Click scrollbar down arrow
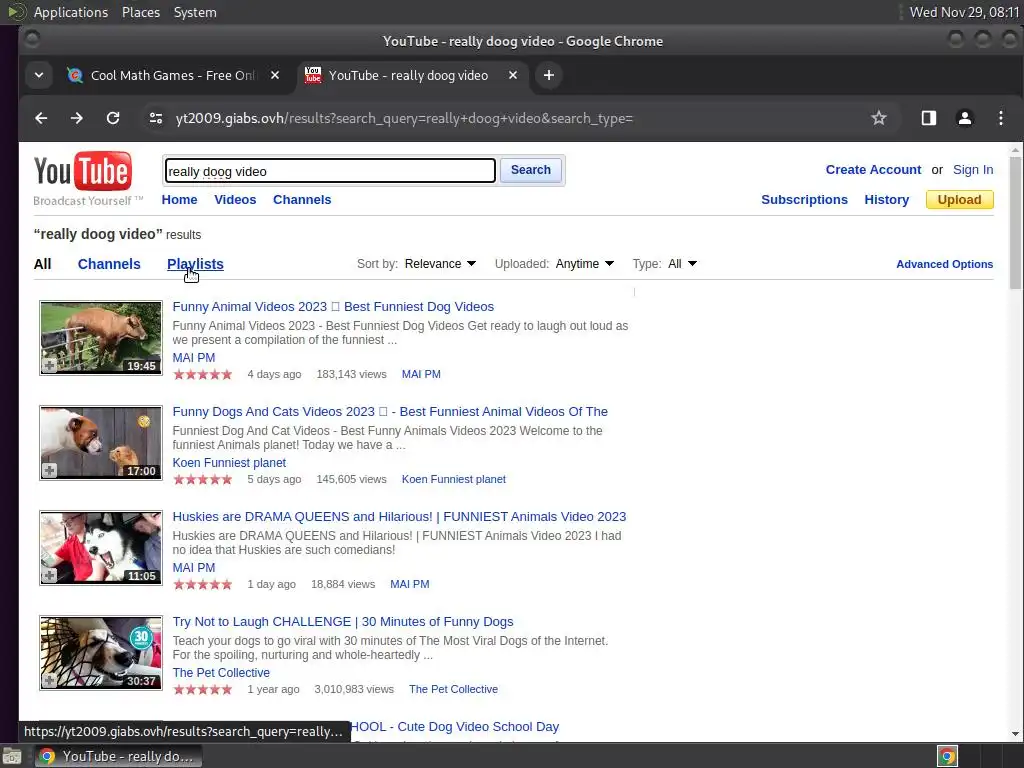The width and height of the screenshot is (1024, 768). [x=1015, y=734]
